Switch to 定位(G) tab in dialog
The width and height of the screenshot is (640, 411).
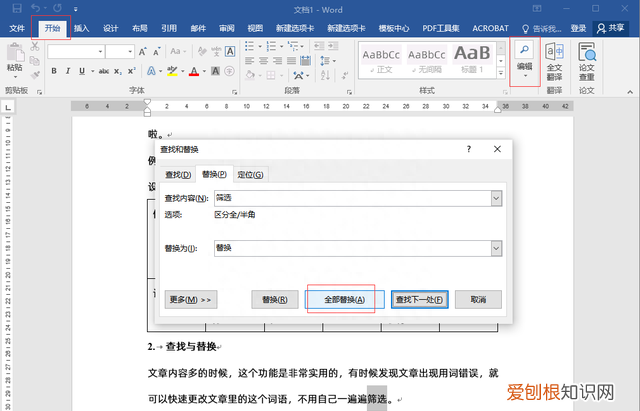pyautogui.click(x=250, y=175)
